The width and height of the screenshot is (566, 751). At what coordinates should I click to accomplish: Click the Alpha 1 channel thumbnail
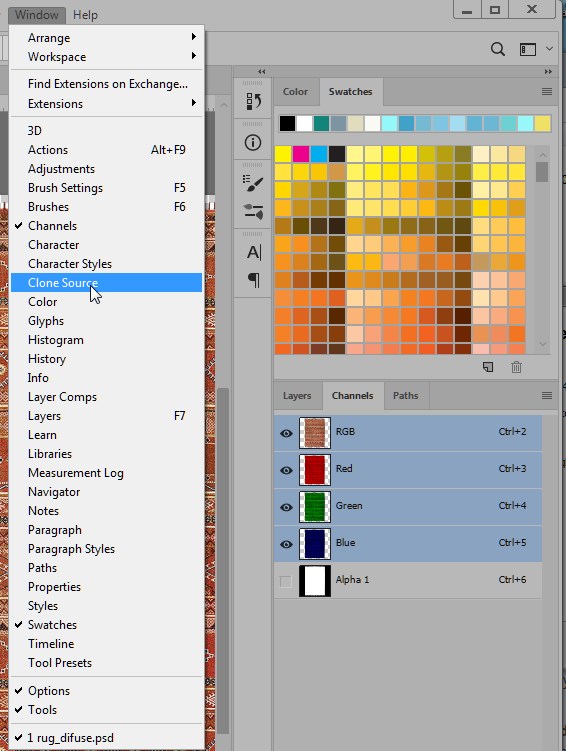point(315,581)
